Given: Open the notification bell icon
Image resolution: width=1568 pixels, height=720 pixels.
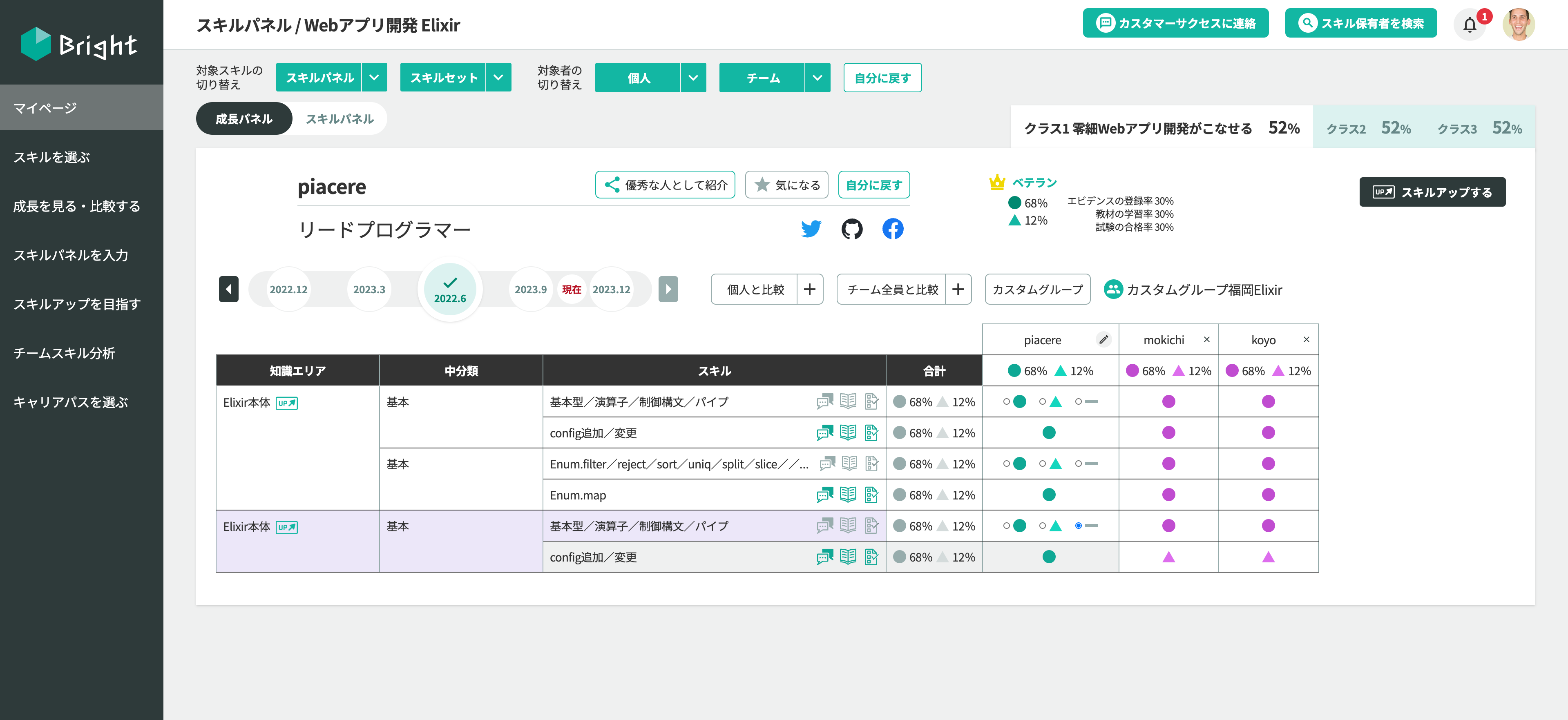Looking at the screenshot, I should click(x=1470, y=25).
